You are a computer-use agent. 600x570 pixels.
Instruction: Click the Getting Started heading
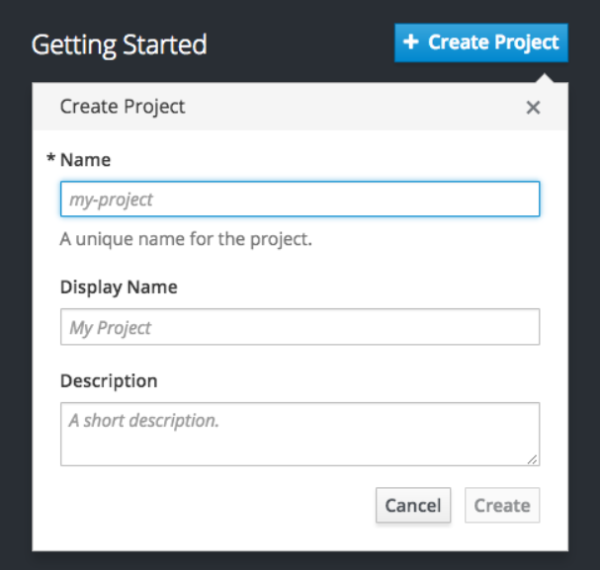click(119, 45)
